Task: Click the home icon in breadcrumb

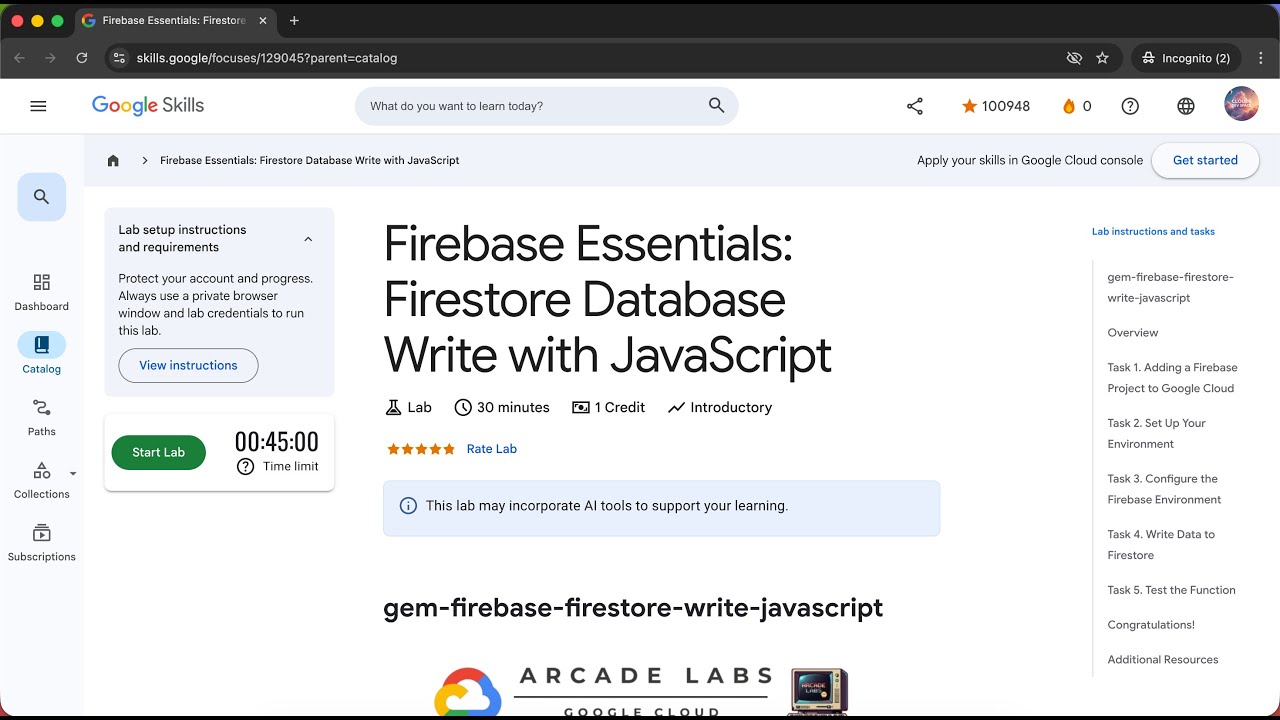Action: [x=113, y=160]
